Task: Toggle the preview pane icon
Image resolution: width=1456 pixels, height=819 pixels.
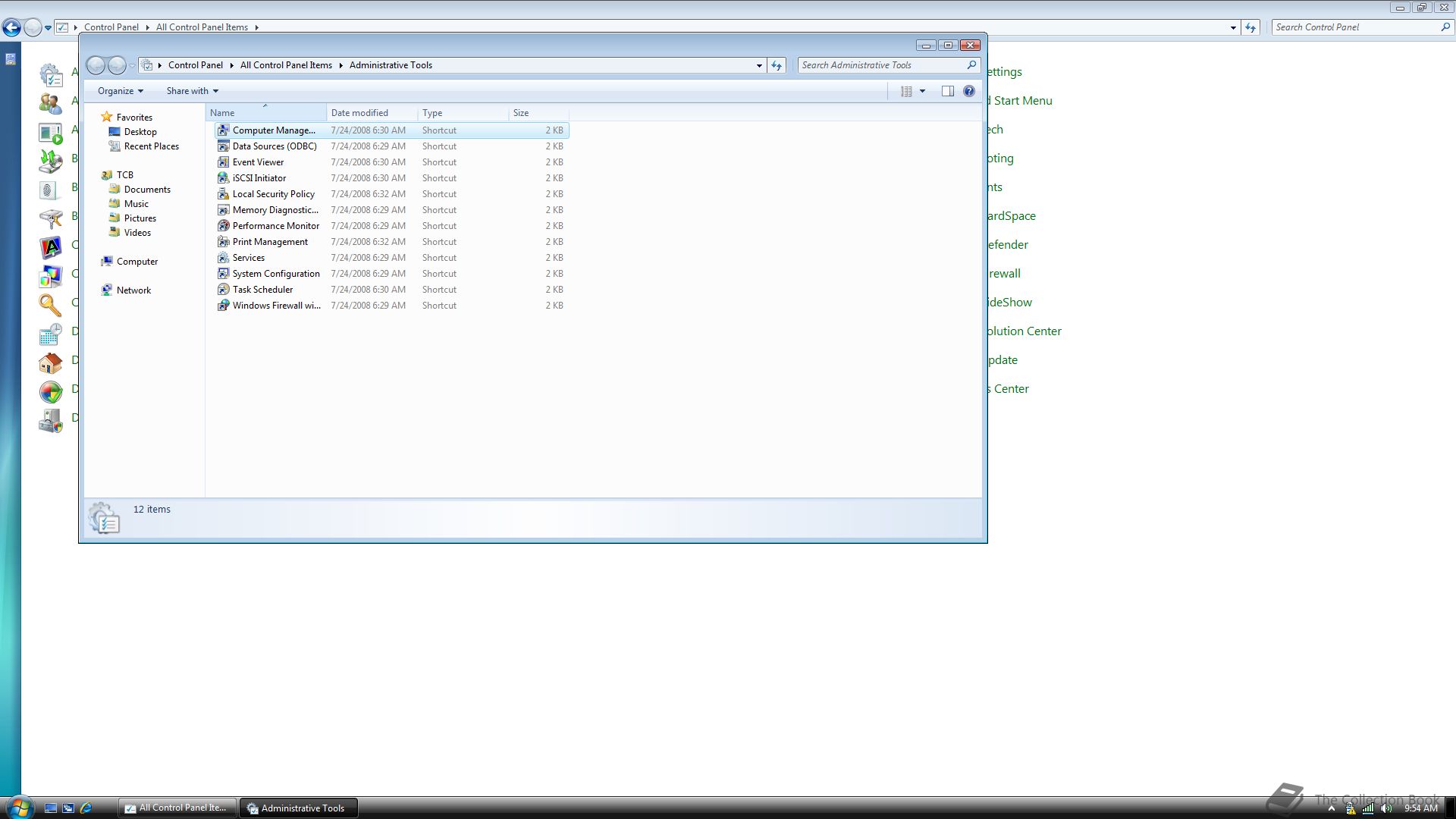Action: coord(948,91)
